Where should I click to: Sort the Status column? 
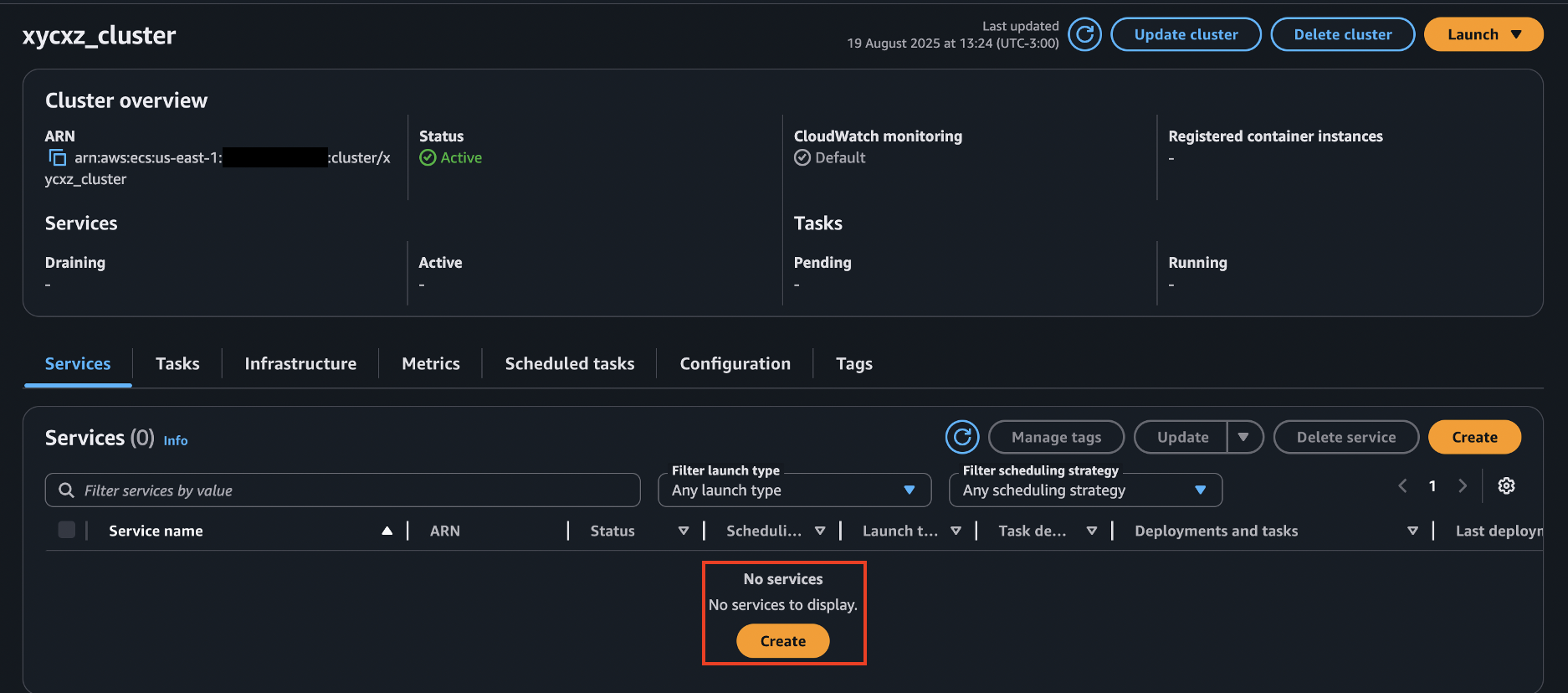[683, 531]
